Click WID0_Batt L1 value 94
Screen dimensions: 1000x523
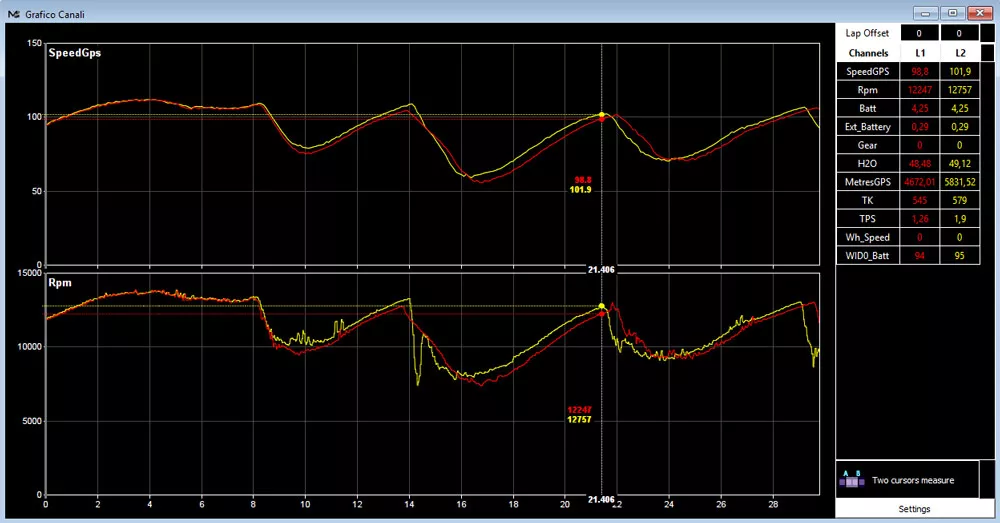[920, 256]
